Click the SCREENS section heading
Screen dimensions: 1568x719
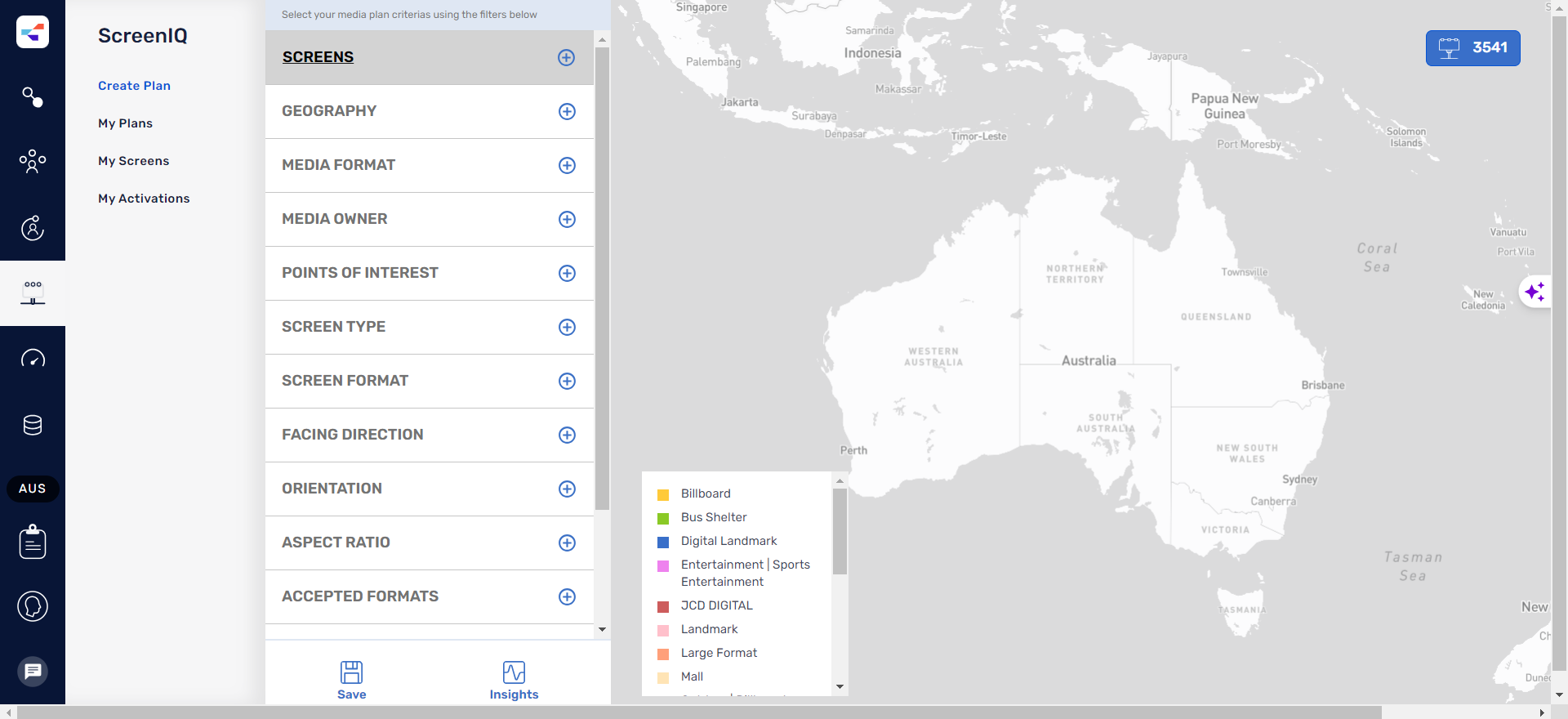click(318, 57)
